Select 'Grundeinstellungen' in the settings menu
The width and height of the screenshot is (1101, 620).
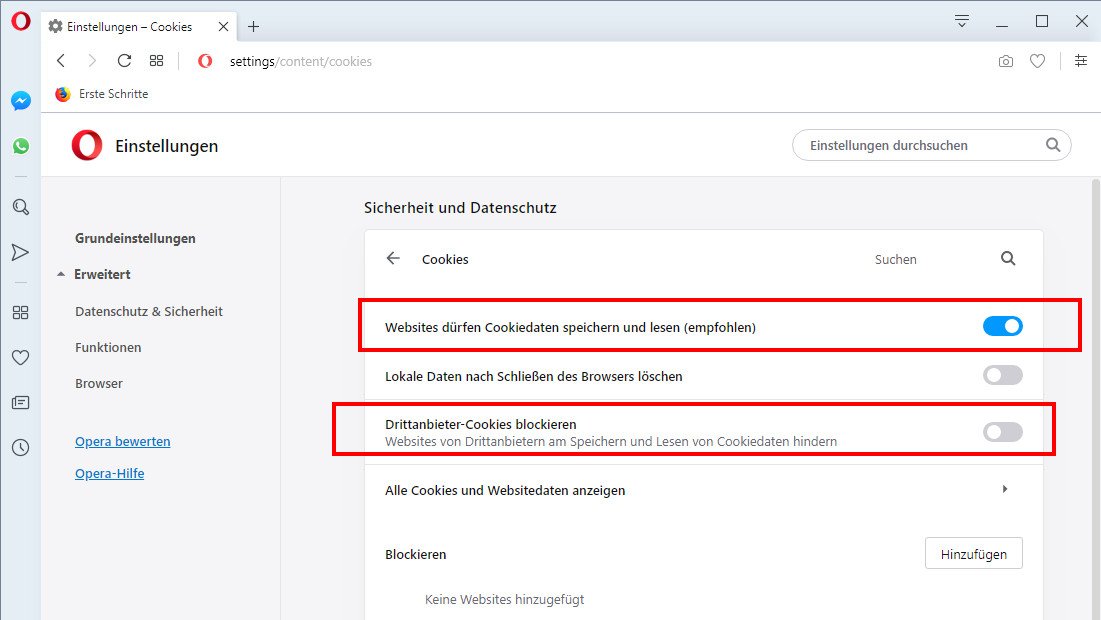click(x=135, y=238)
